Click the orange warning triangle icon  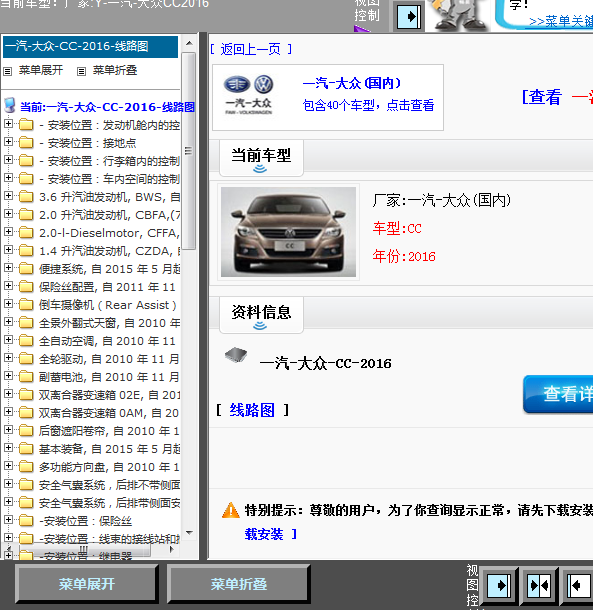coord(231,510)
